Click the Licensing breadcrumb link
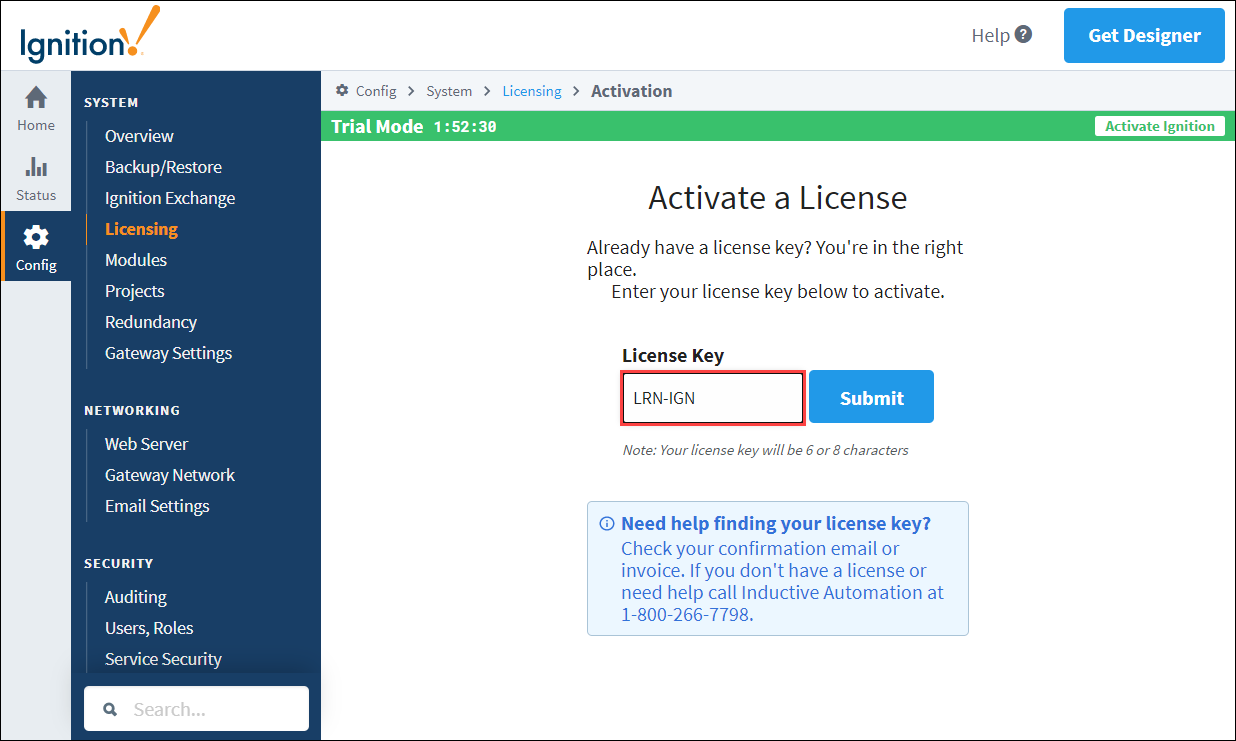The image size is (1236, 741). point(532,91)
